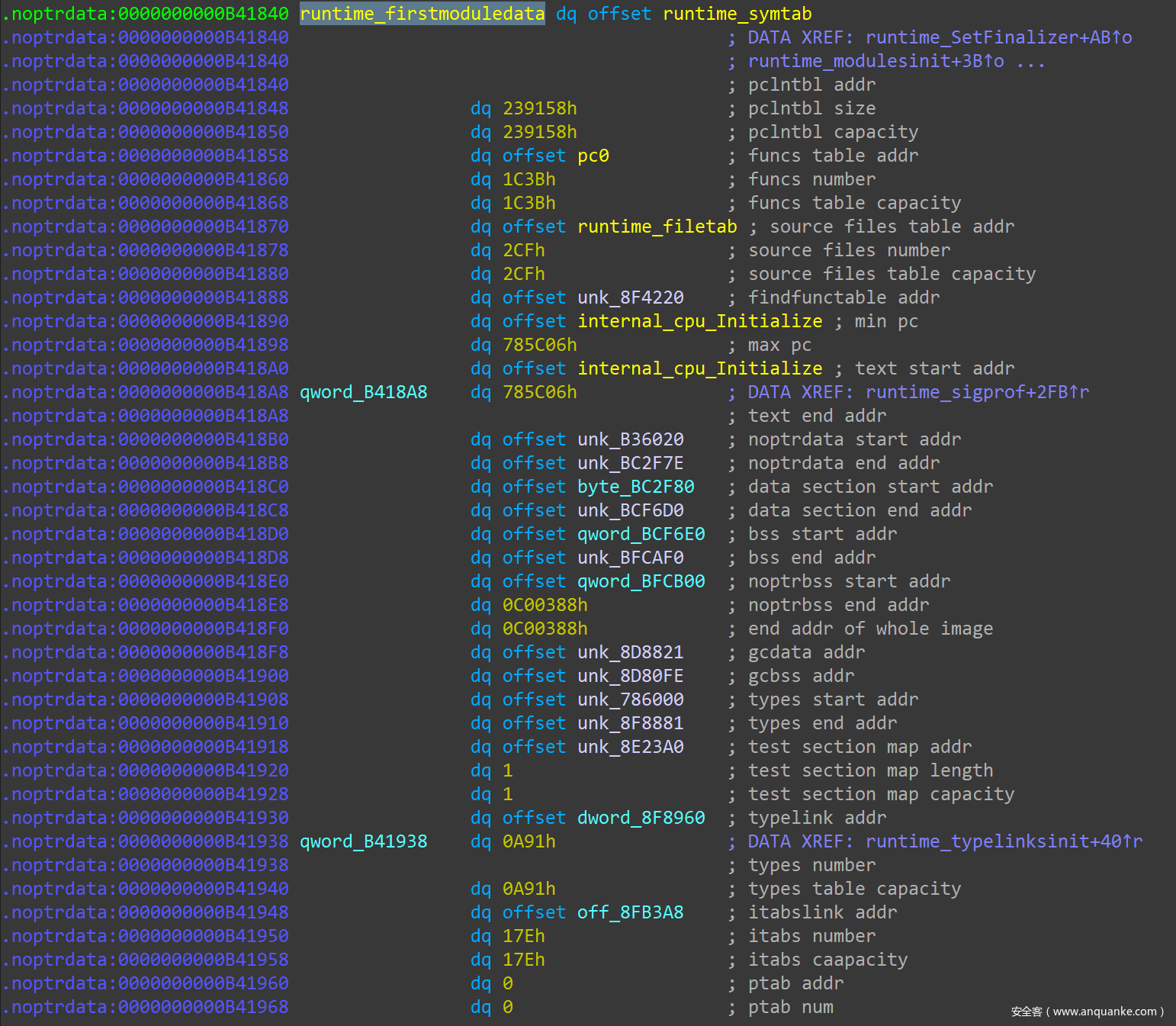Jump to unk_786000 types start
The height and width of the screenshot is (1026, 1176).
point(630,700)
